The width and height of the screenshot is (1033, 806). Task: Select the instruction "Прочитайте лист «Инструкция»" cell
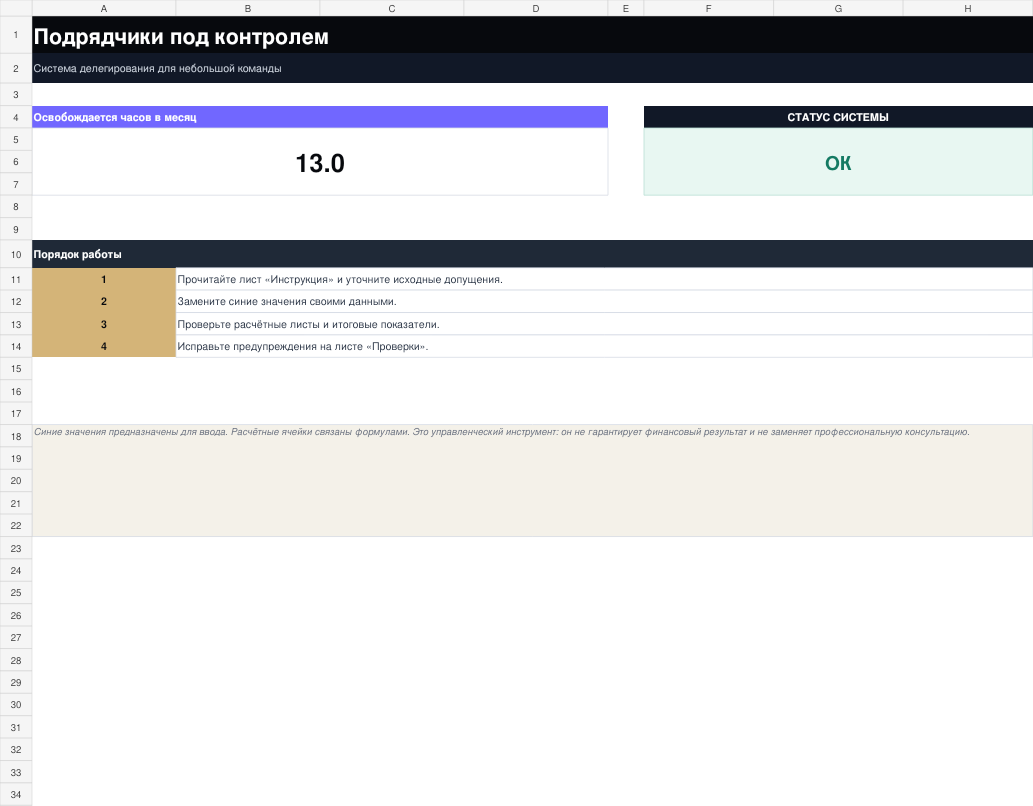604,279
